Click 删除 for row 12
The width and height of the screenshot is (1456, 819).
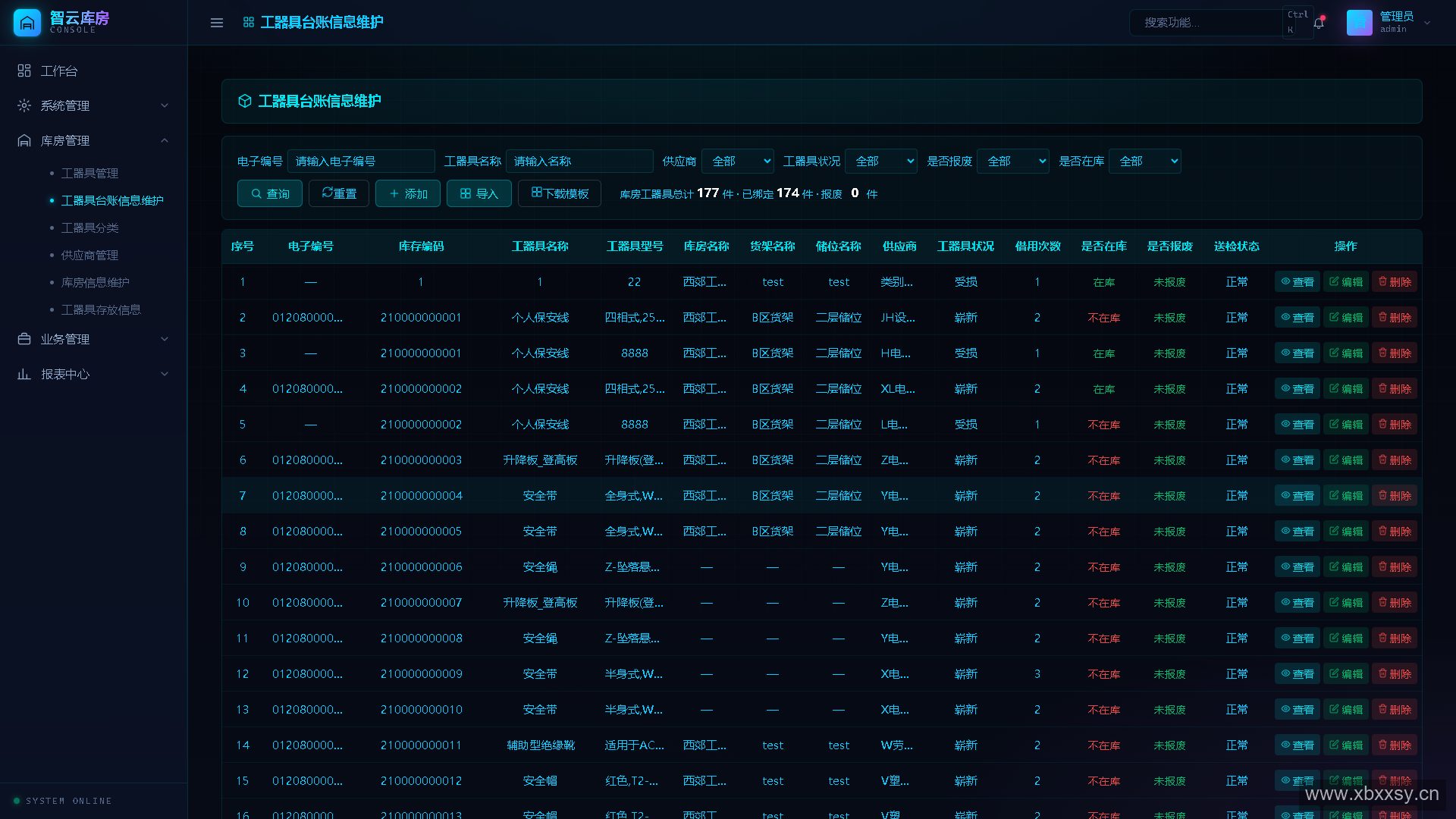pos(1395,674)
